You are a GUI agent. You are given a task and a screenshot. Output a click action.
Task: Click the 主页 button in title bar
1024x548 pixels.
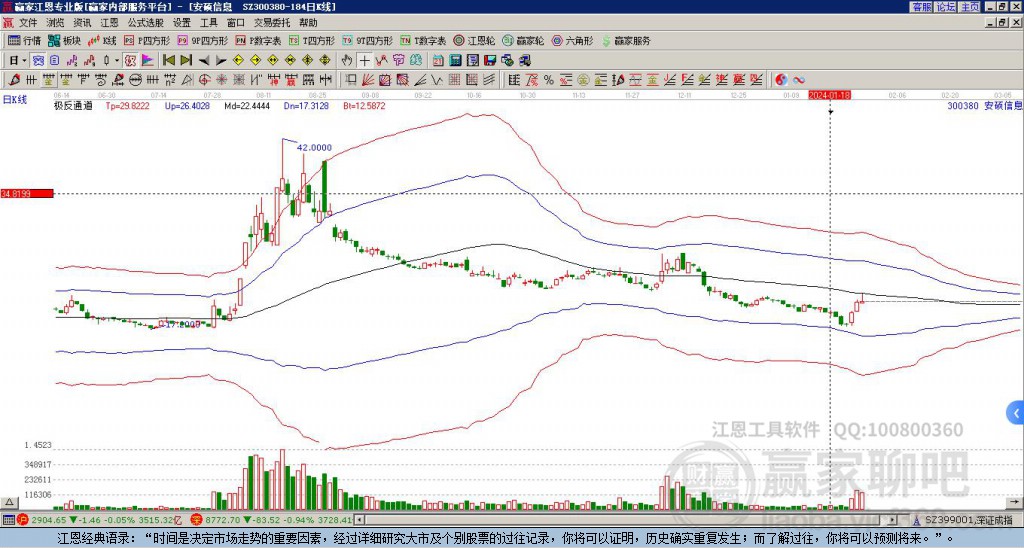[970, 7]
